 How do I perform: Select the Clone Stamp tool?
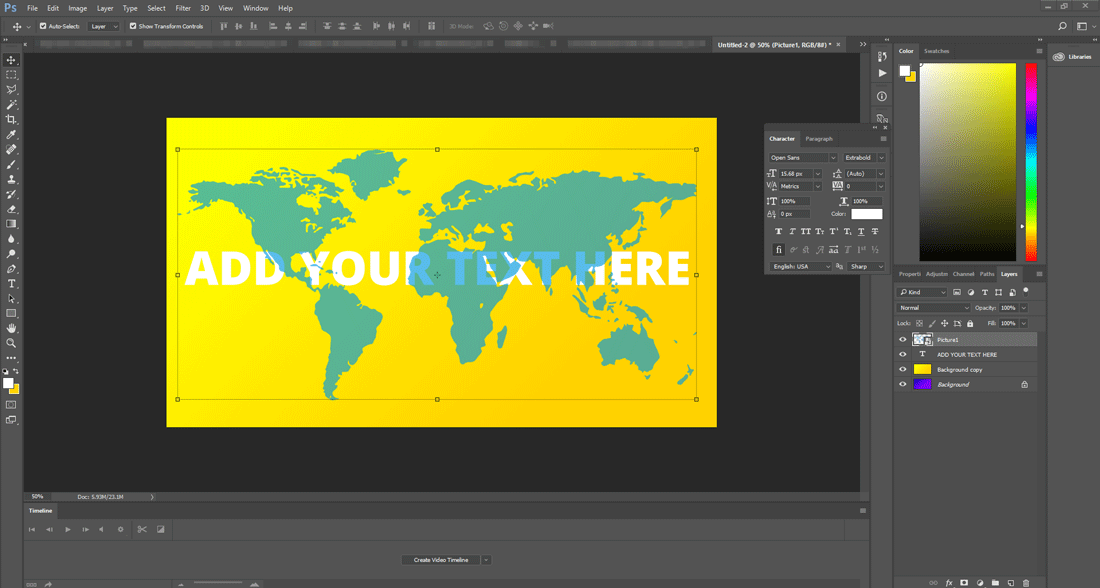[x=11, y=180]
